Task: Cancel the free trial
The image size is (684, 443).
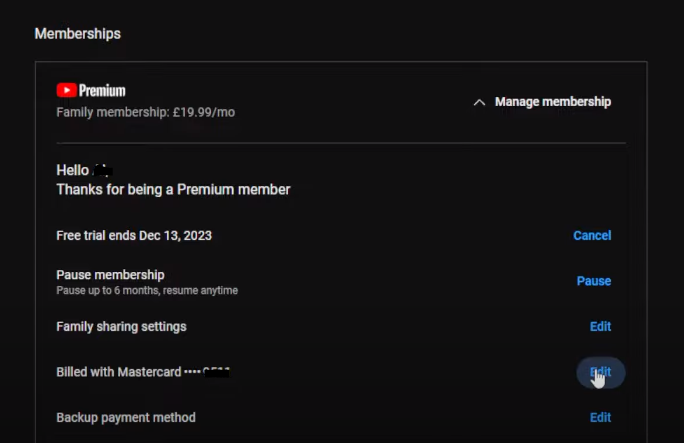Action: [592, 235]
